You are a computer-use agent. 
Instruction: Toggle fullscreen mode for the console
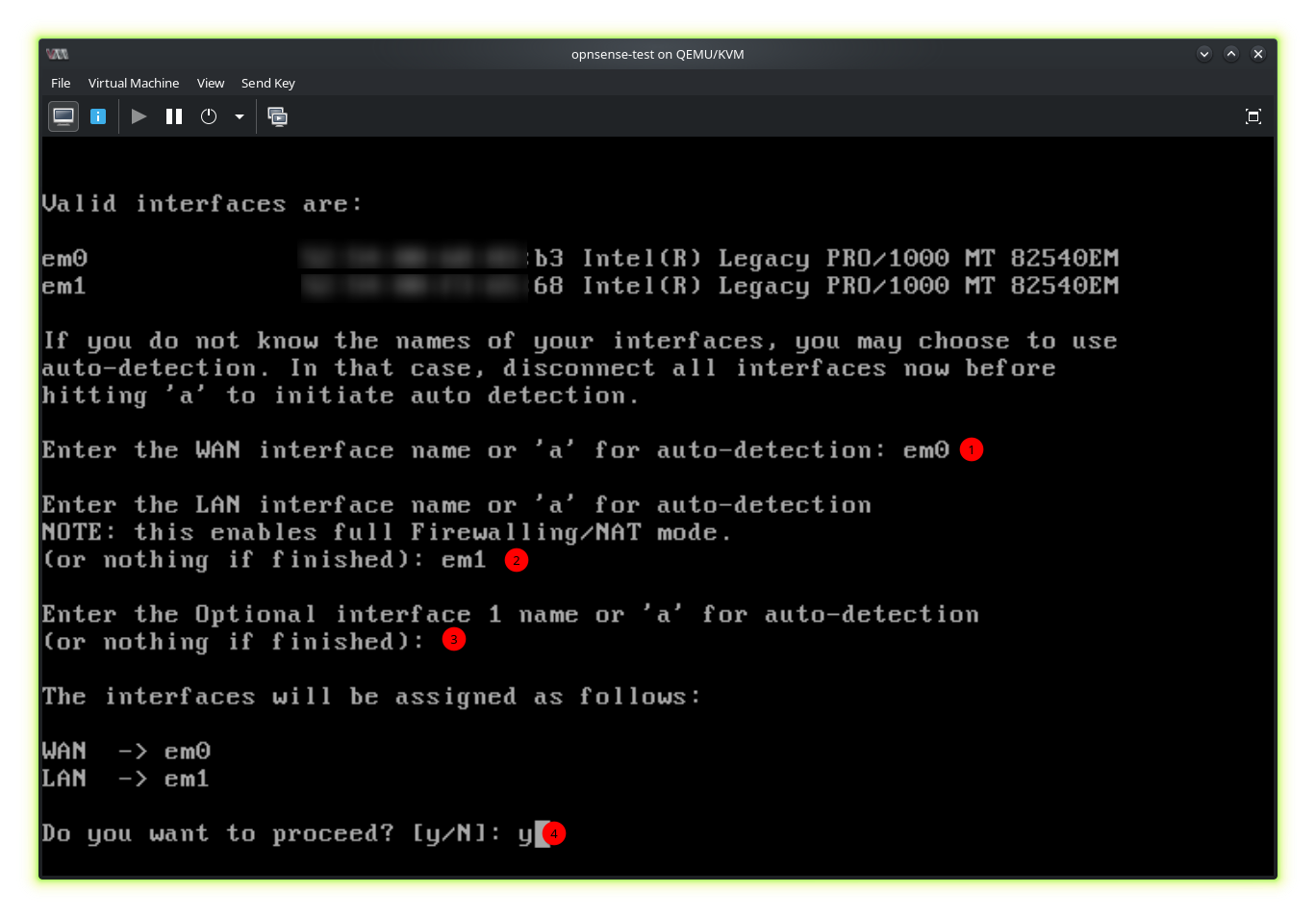(1253, 116)
